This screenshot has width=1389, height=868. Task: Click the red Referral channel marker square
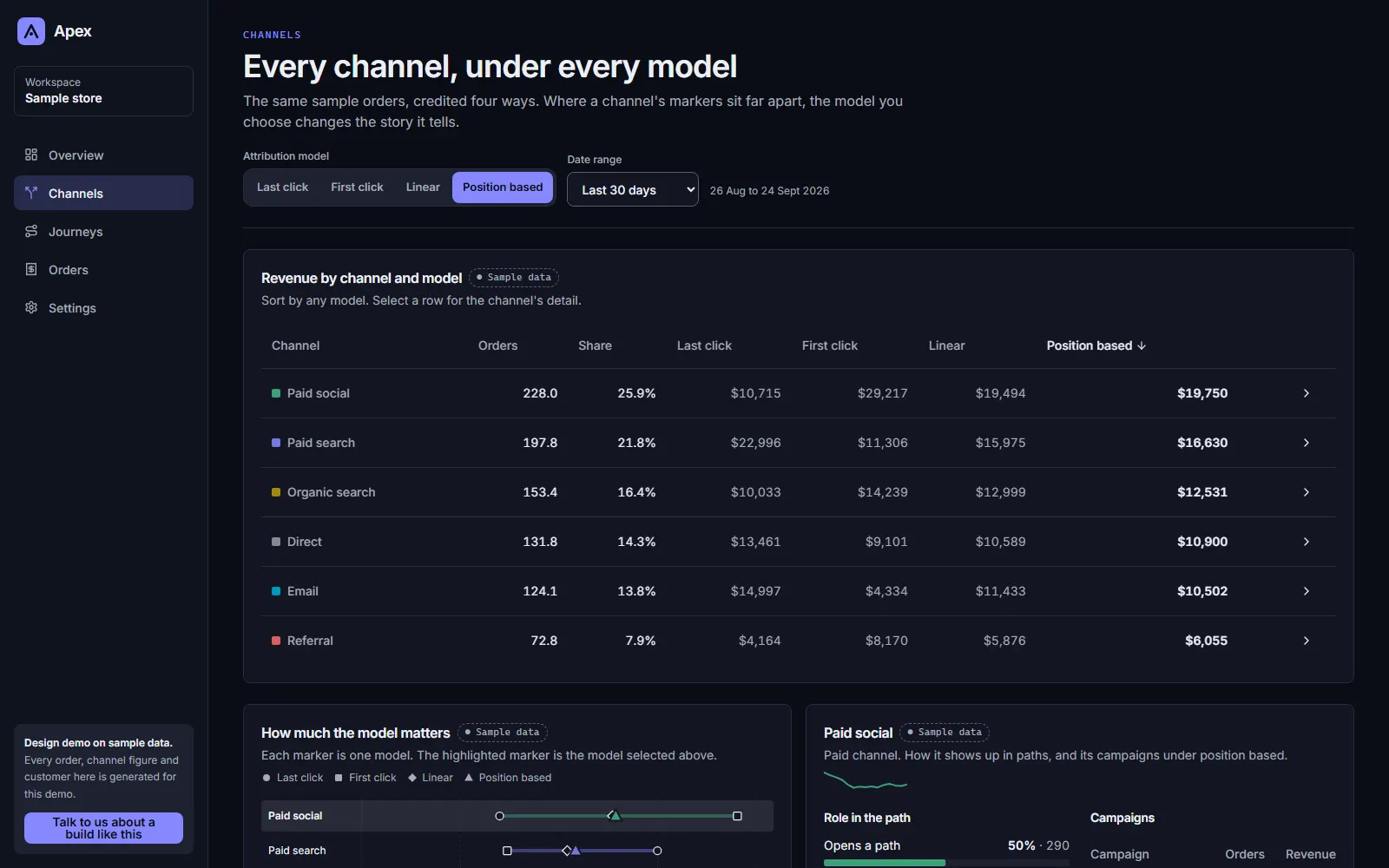click(x=276, y=641)
